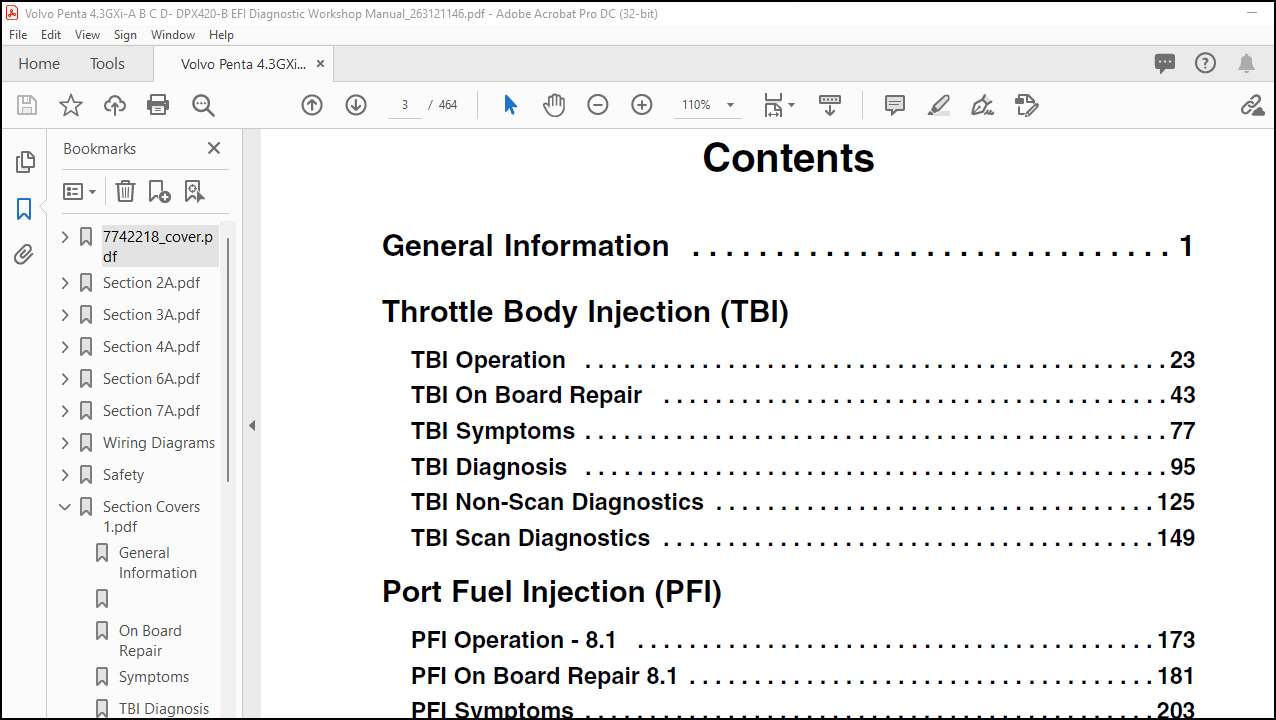
Task: Open notifications with the bell icon
Action: coord(1246,63)
